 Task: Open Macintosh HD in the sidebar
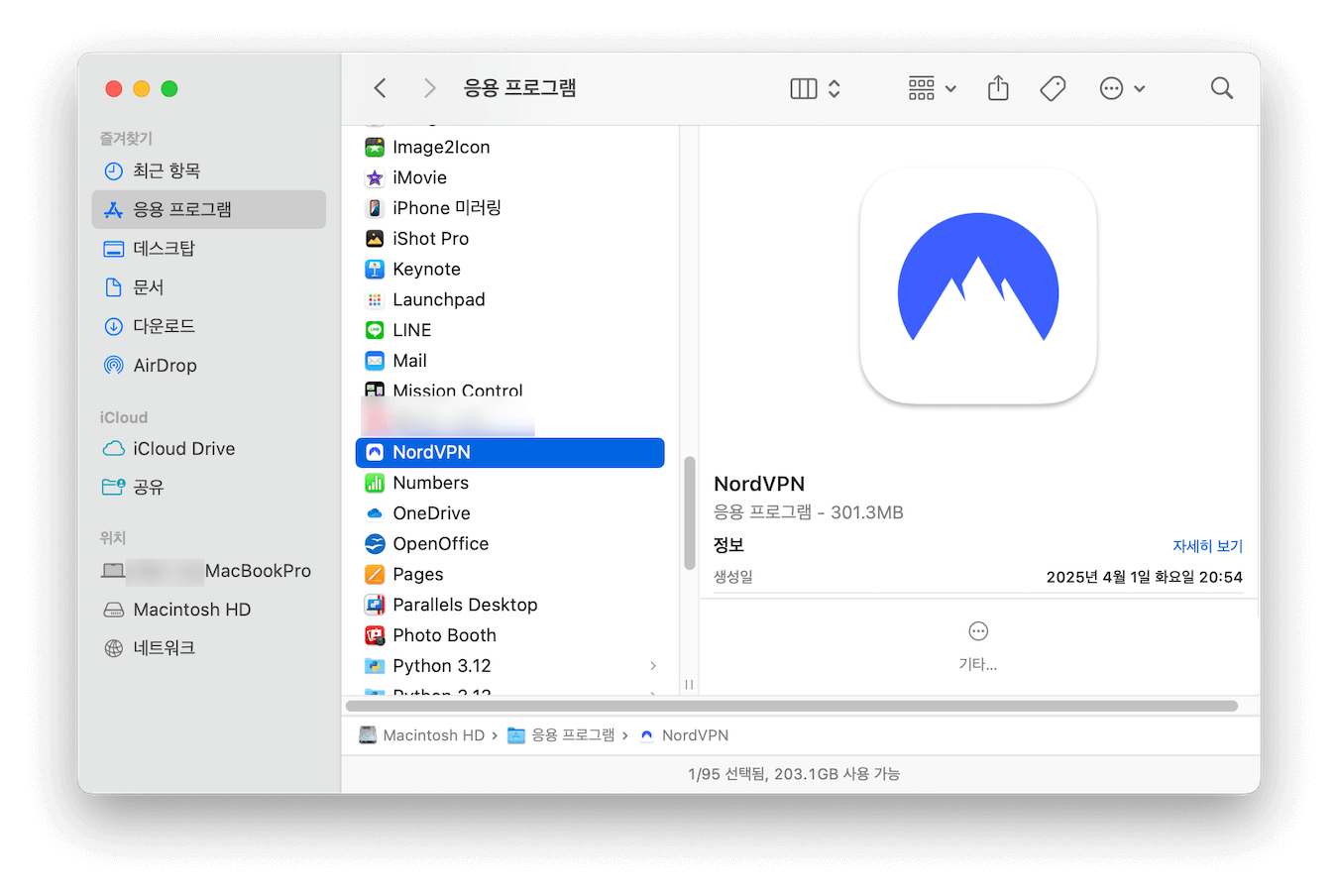pyautogui.click(x=209, y=610)
